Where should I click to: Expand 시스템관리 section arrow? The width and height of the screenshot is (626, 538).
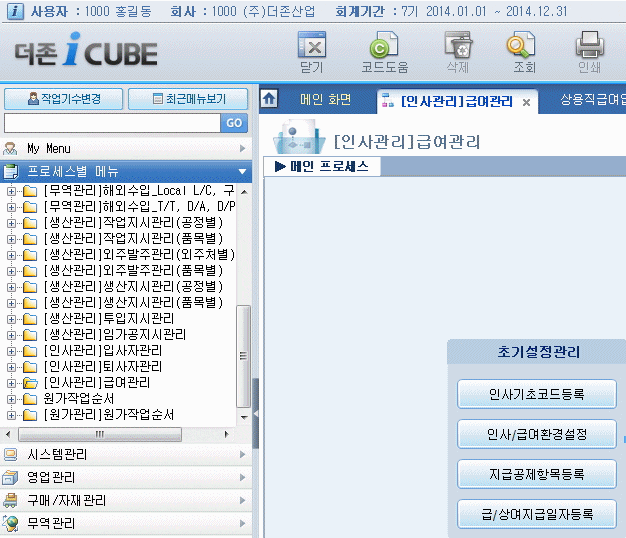[x=243, y=455]
